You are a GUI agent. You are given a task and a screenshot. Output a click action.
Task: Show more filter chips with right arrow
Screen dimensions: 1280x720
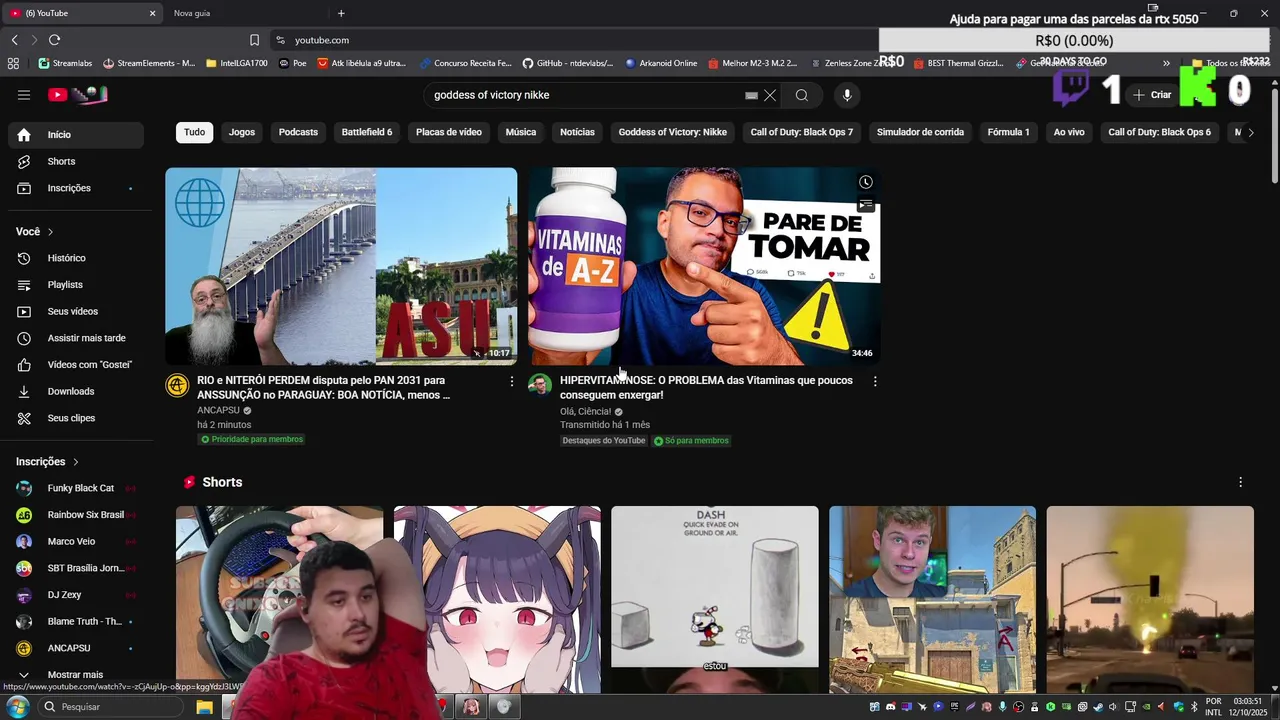tap(1250, 132)
